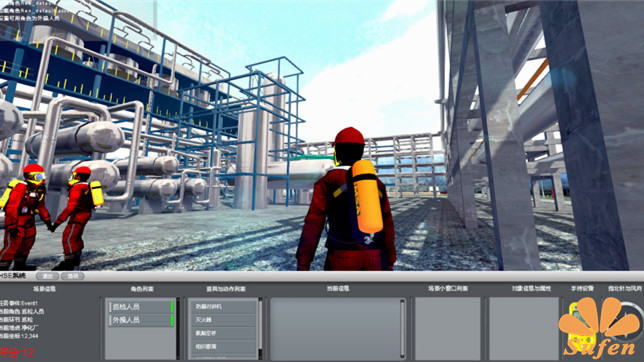Click the scrollbar of the tools and actions list

260,329
